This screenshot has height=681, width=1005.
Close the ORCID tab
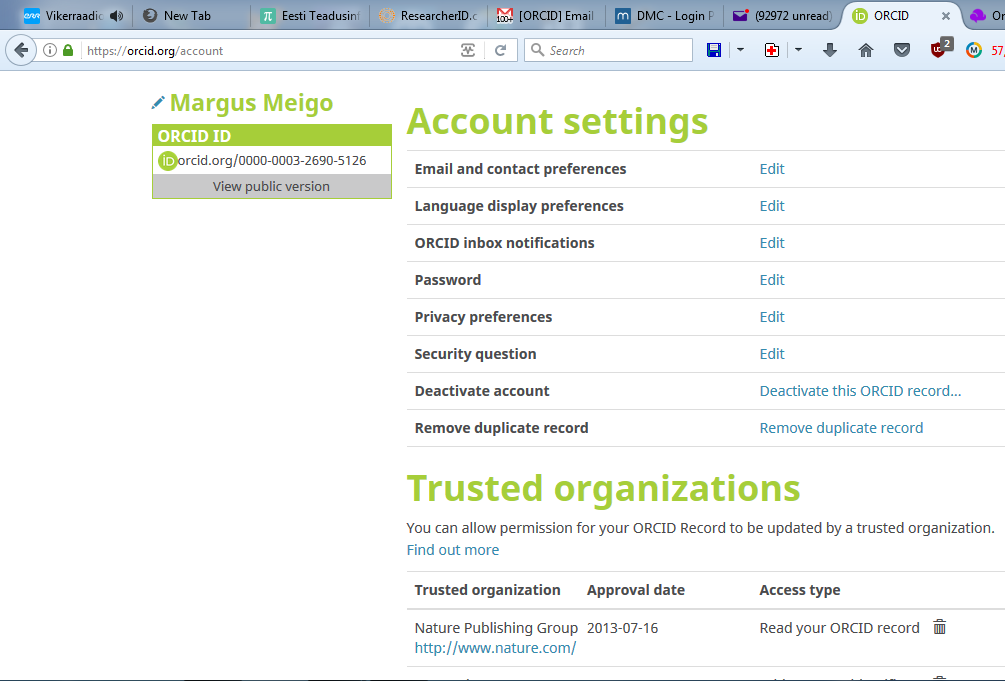[x=945, y=16]
